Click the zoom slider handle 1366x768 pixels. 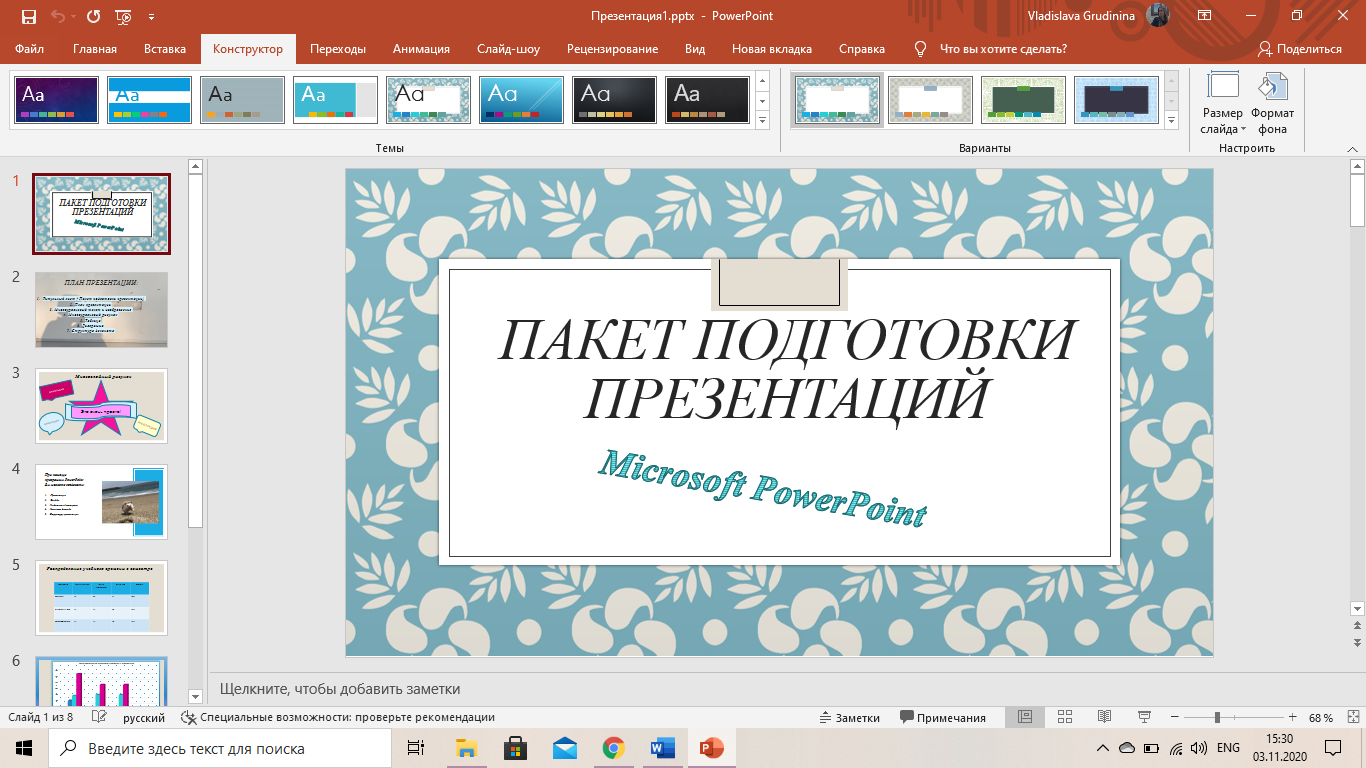point(1217,717)
